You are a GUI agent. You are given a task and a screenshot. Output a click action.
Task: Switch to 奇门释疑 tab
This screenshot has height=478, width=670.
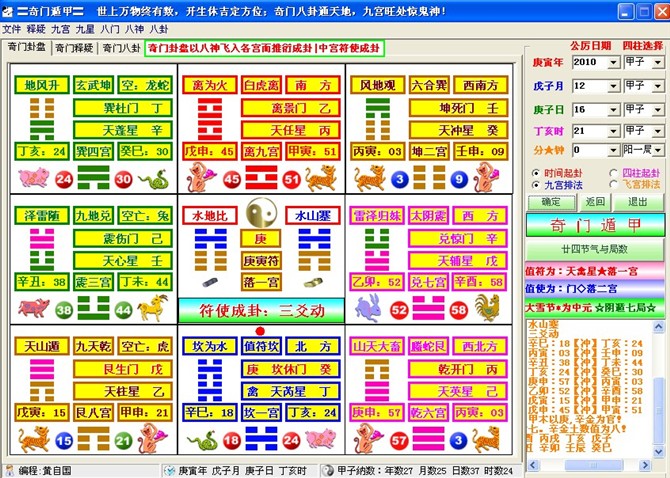(74, 48)
